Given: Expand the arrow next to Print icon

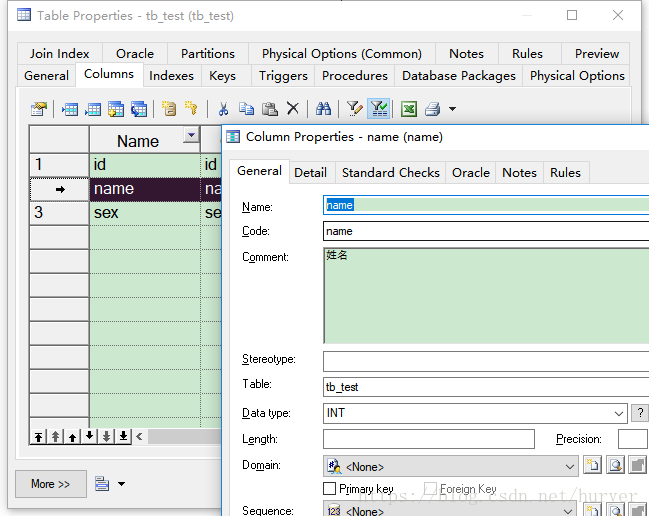Looking at the screenshot, I should [x=452, y=109].
